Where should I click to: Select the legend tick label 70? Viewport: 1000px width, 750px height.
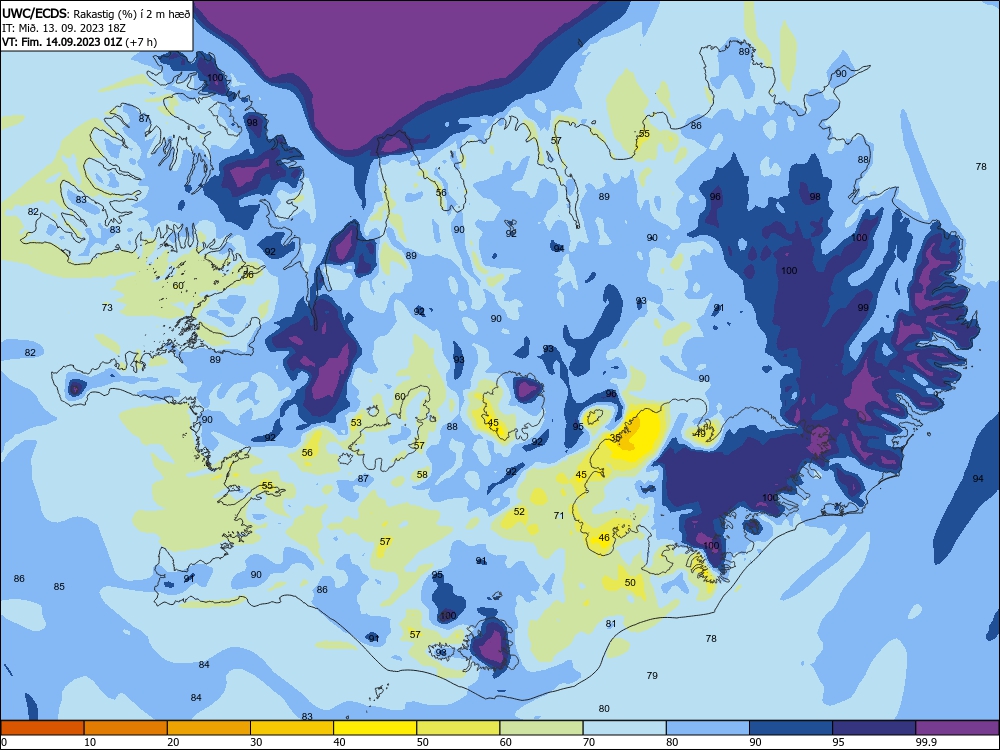(589, 742)
